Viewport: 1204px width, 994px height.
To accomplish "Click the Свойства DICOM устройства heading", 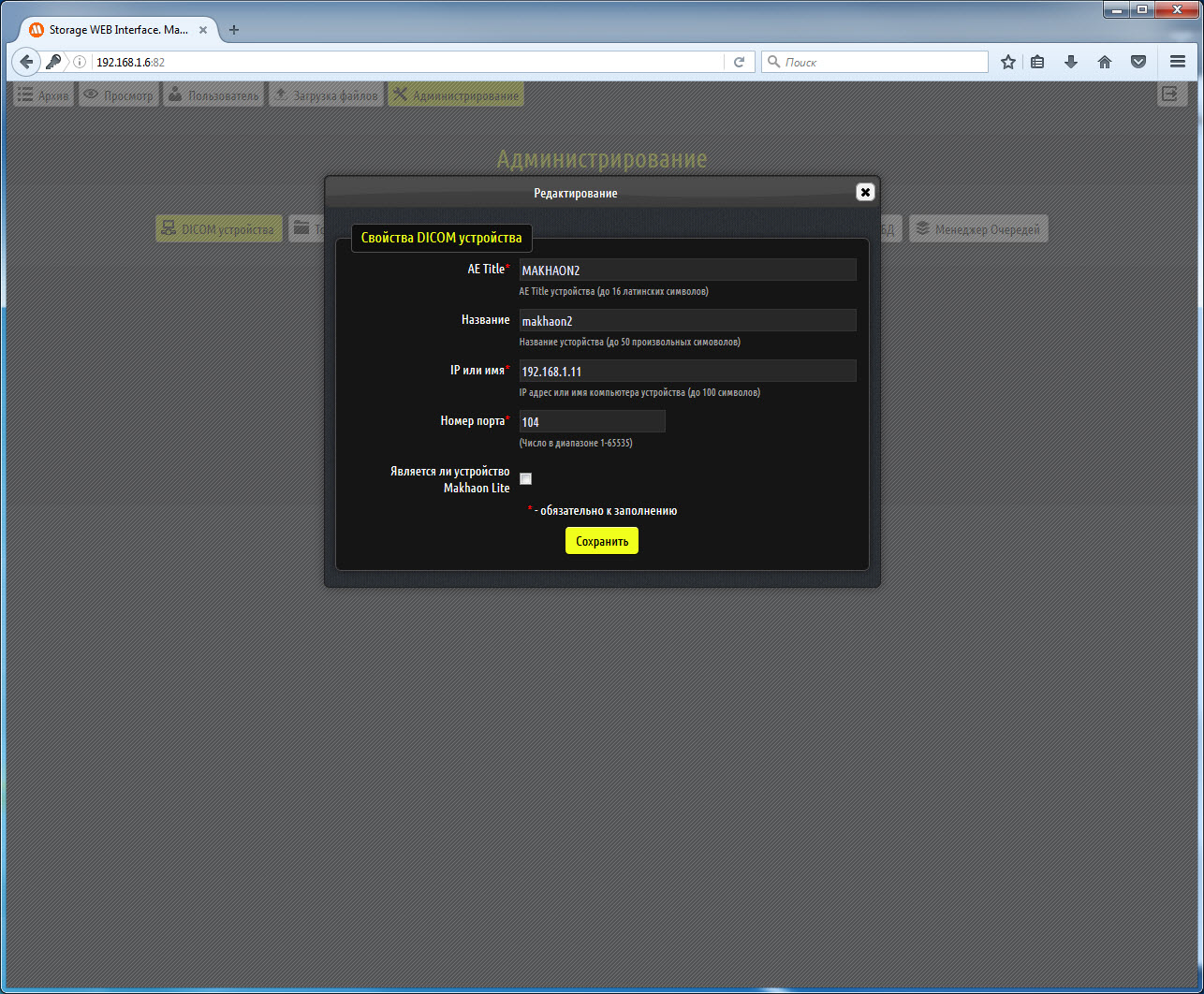I will click(442, 238).
